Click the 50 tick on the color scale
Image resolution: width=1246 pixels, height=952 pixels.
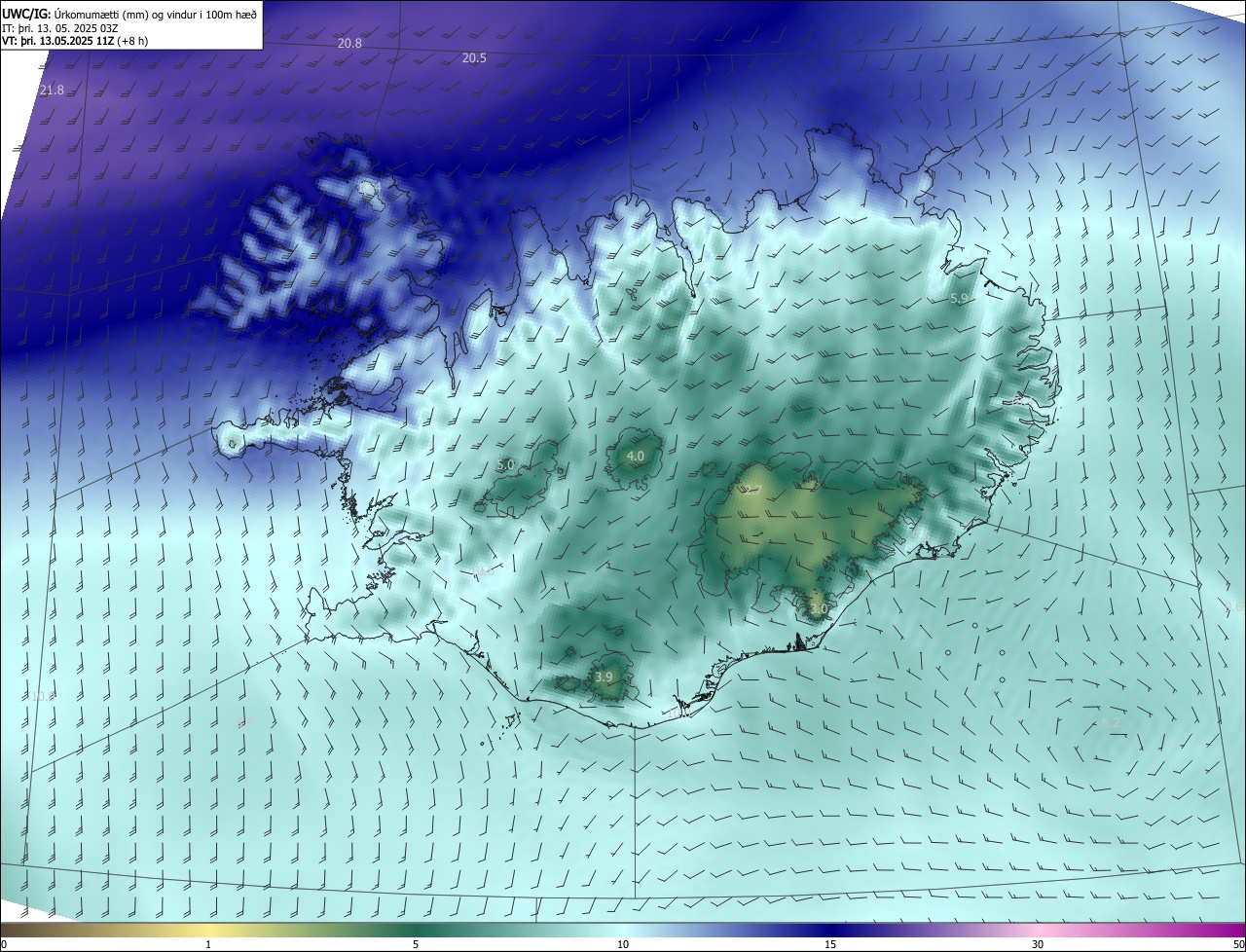(x=1238, y=944)
